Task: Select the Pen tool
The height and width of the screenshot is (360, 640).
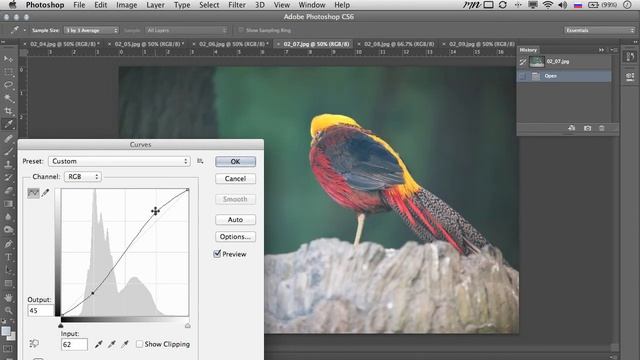Action: pos(8,244)
